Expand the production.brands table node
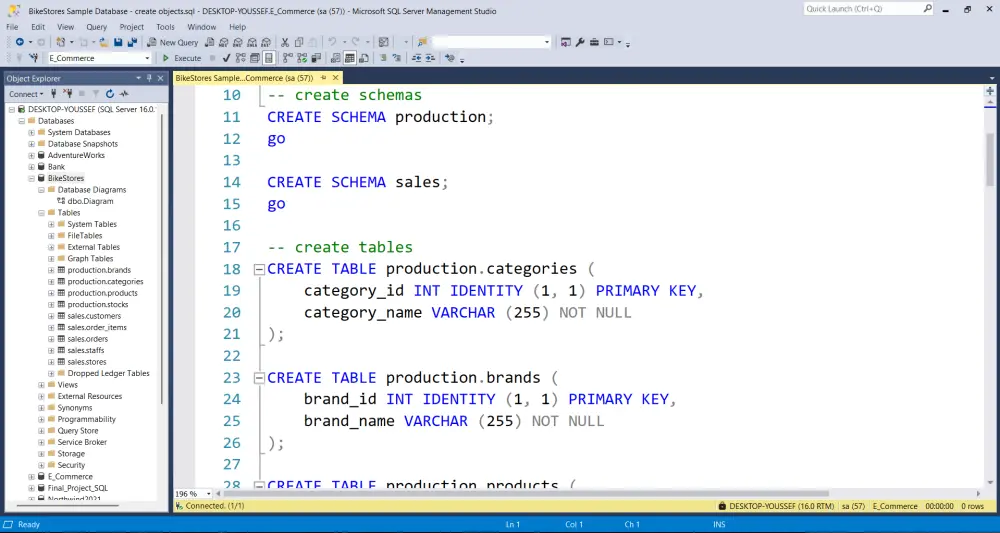Viewport: 1000px width, 533px height. 51,270
